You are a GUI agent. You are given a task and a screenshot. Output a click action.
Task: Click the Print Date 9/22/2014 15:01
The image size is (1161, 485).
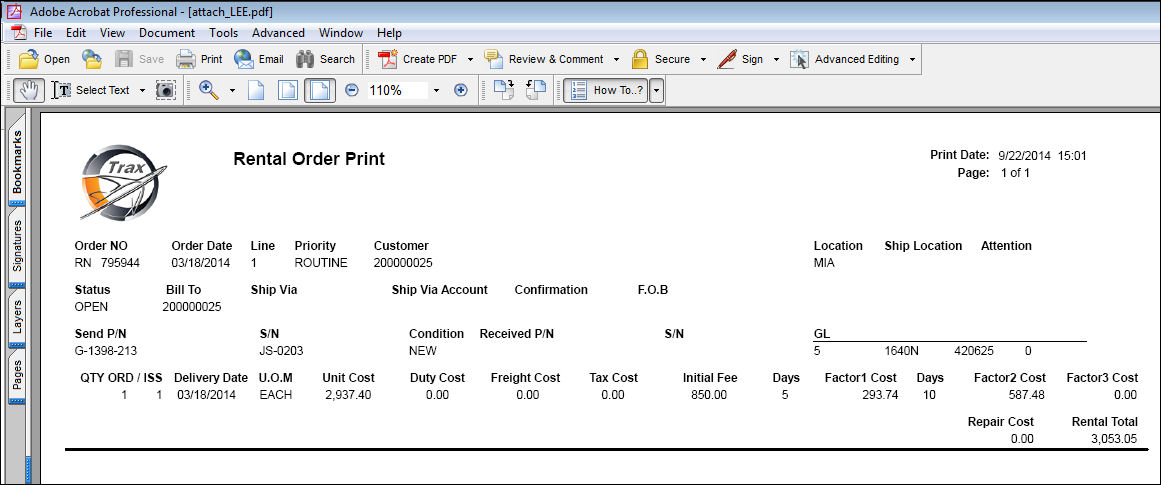(1042, 155)
